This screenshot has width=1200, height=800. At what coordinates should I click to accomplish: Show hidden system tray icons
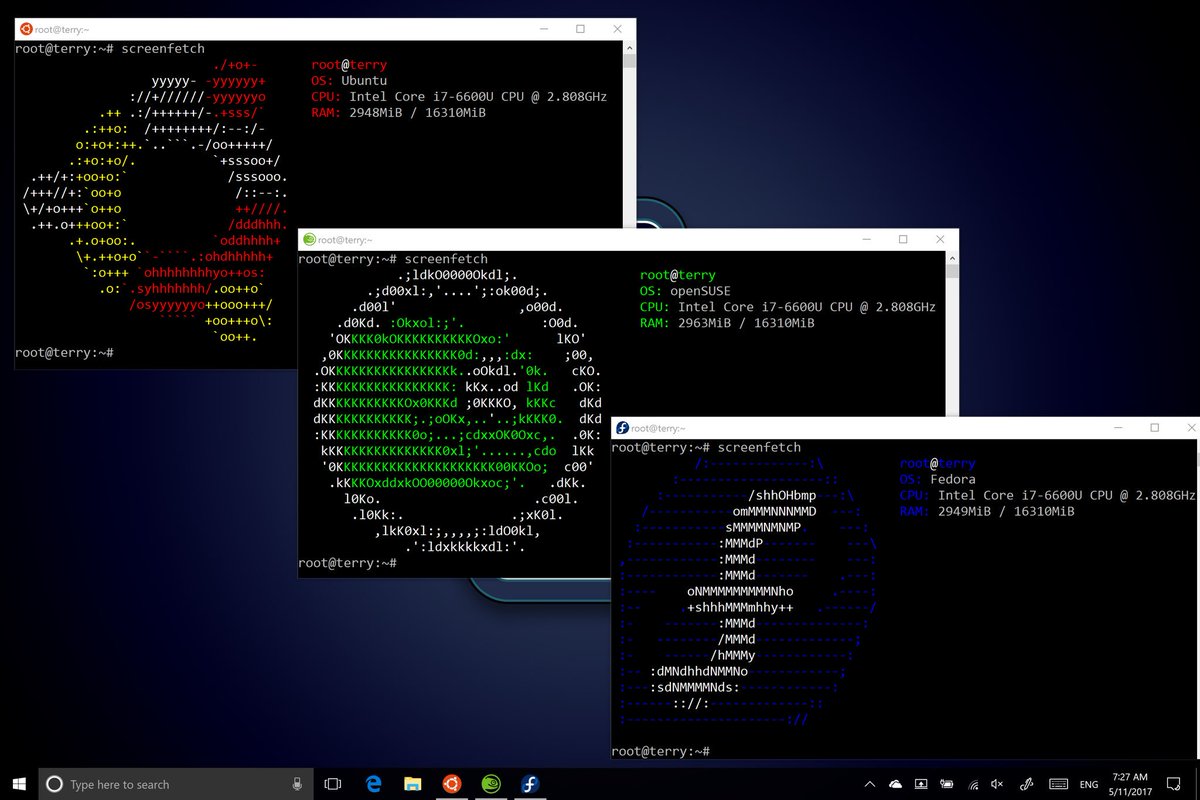pos(870,784)
